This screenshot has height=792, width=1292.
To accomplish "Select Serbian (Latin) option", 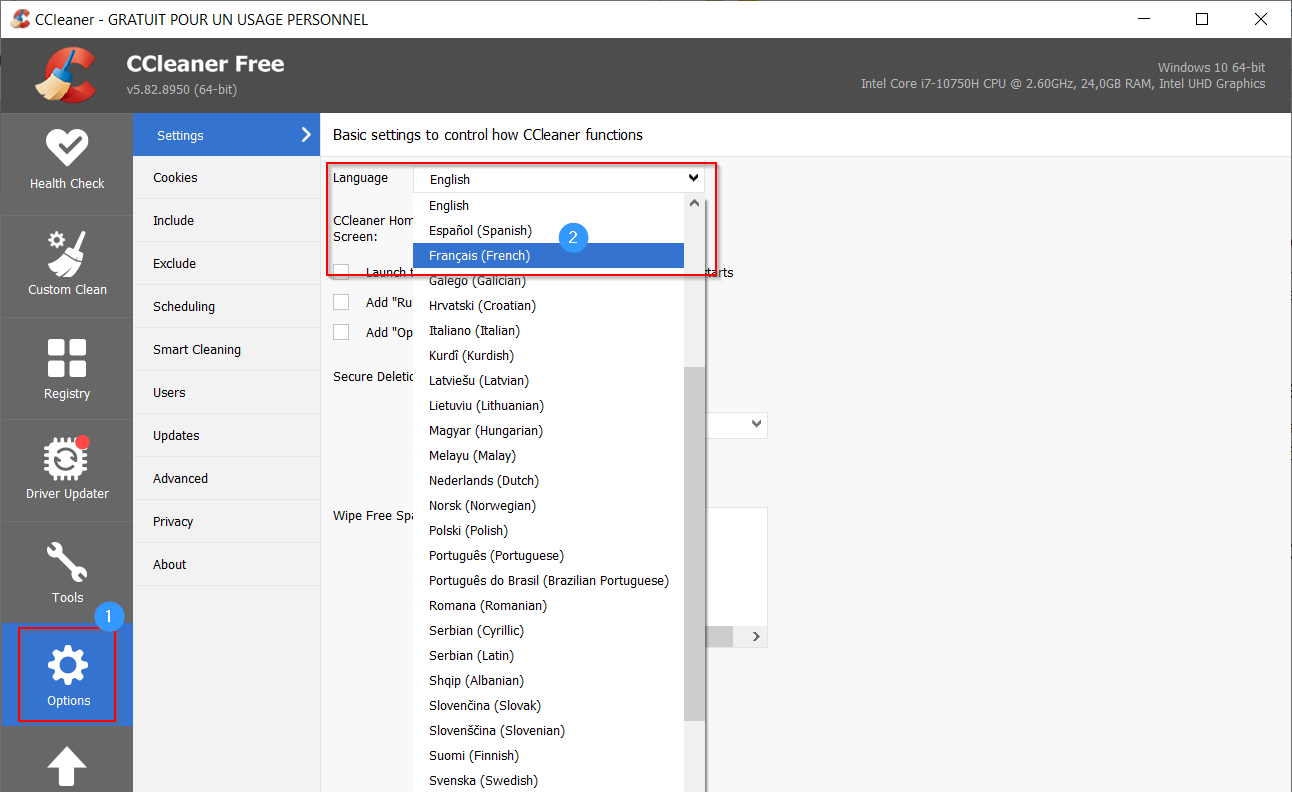I will tap(549, 656).
